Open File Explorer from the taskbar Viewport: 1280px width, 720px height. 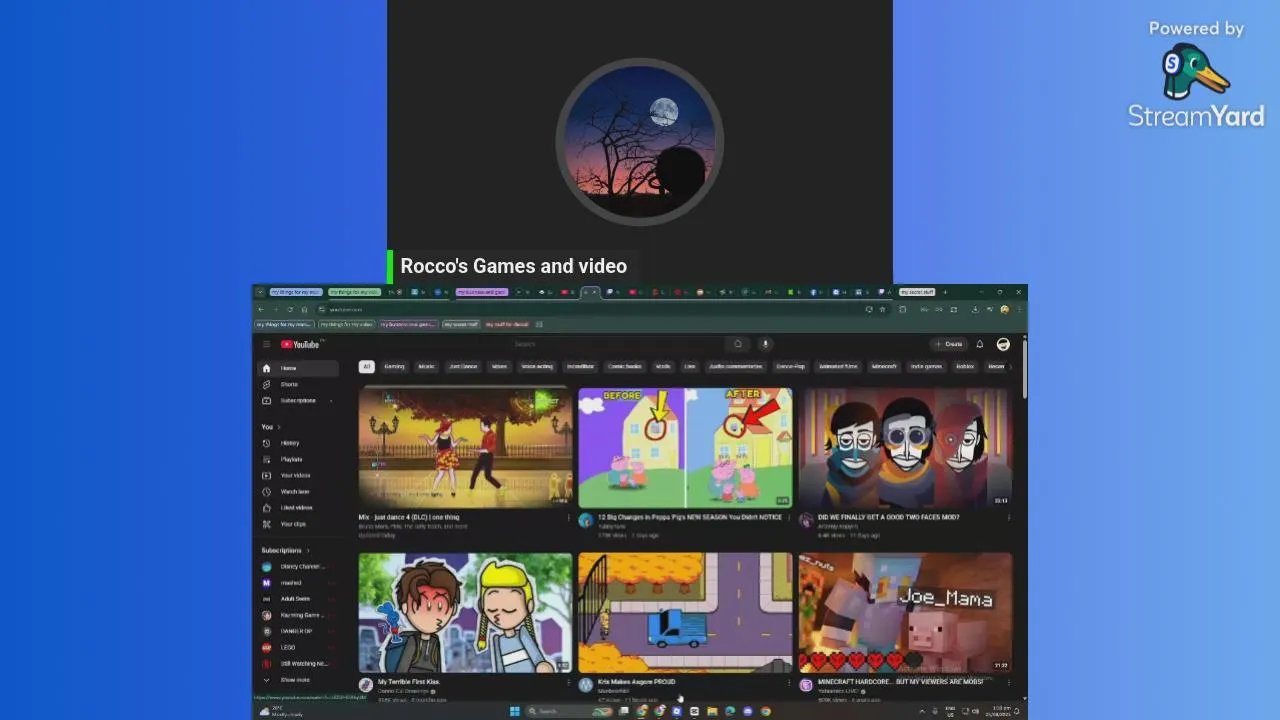[x=712, y=711]
